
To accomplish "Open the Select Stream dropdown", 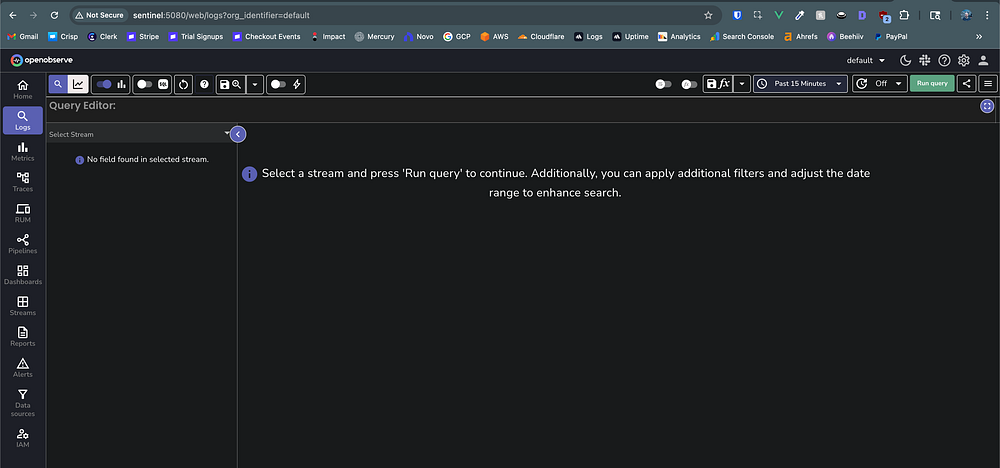I will [x=139, y=134].
